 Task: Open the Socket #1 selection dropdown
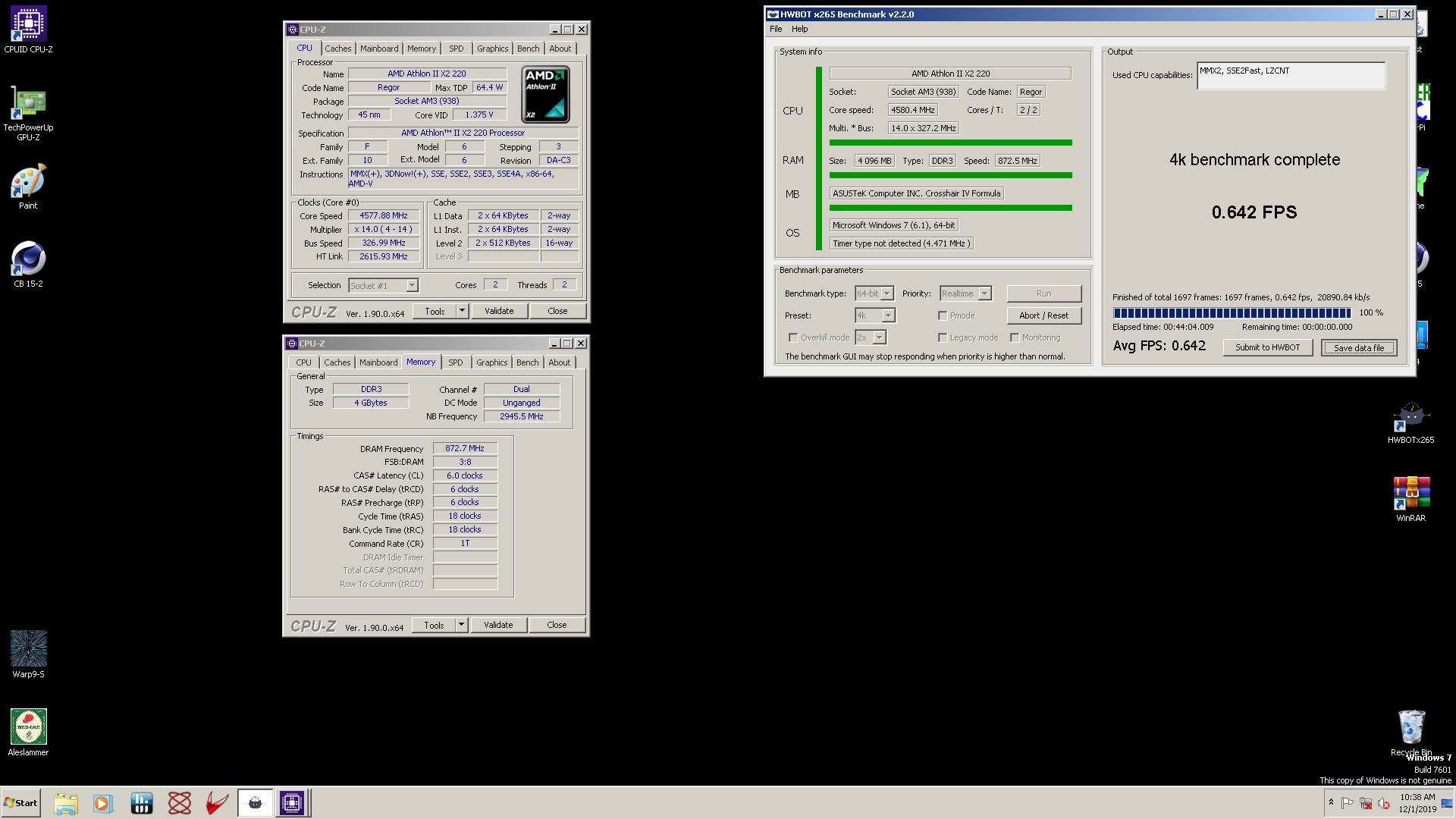(x=383, y=286)
